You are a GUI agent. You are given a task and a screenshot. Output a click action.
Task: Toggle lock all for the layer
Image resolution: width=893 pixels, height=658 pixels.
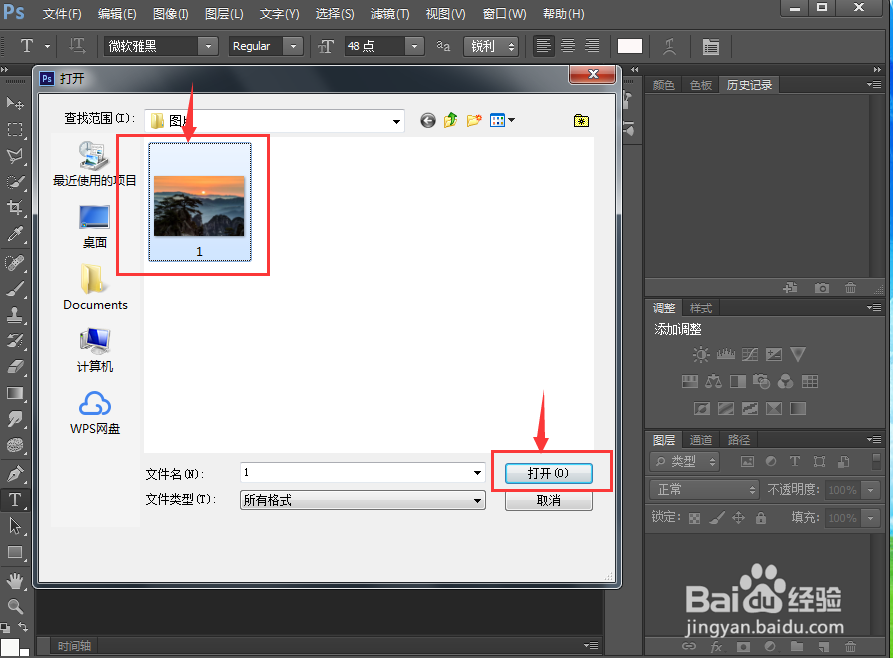761,518
